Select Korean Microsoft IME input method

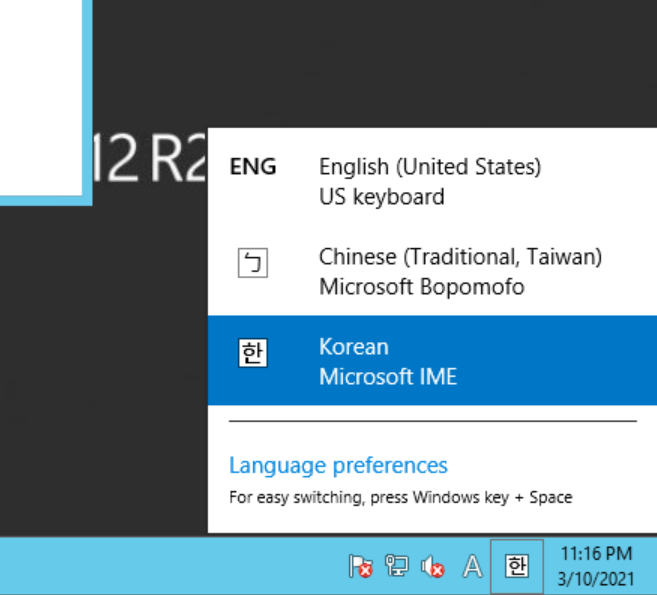coord(432,360)
